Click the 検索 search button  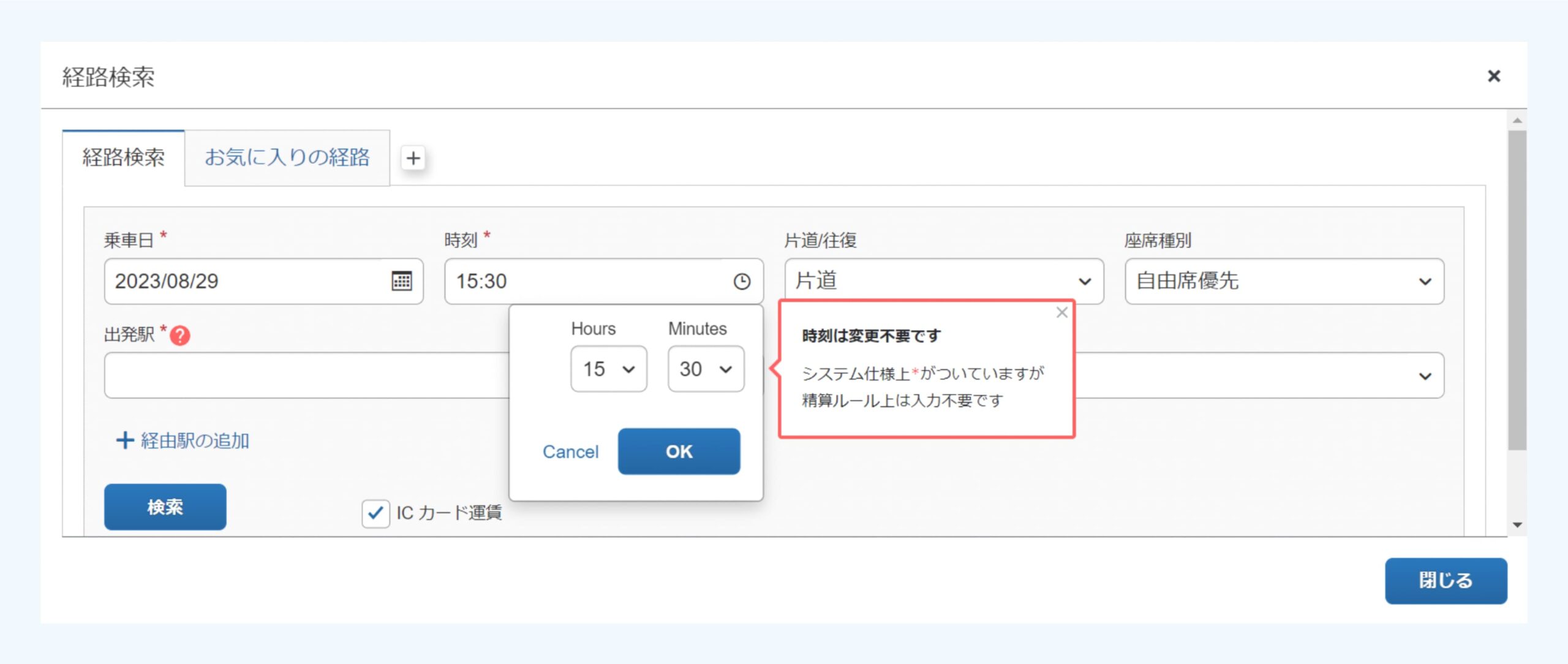tap(165, 507)
